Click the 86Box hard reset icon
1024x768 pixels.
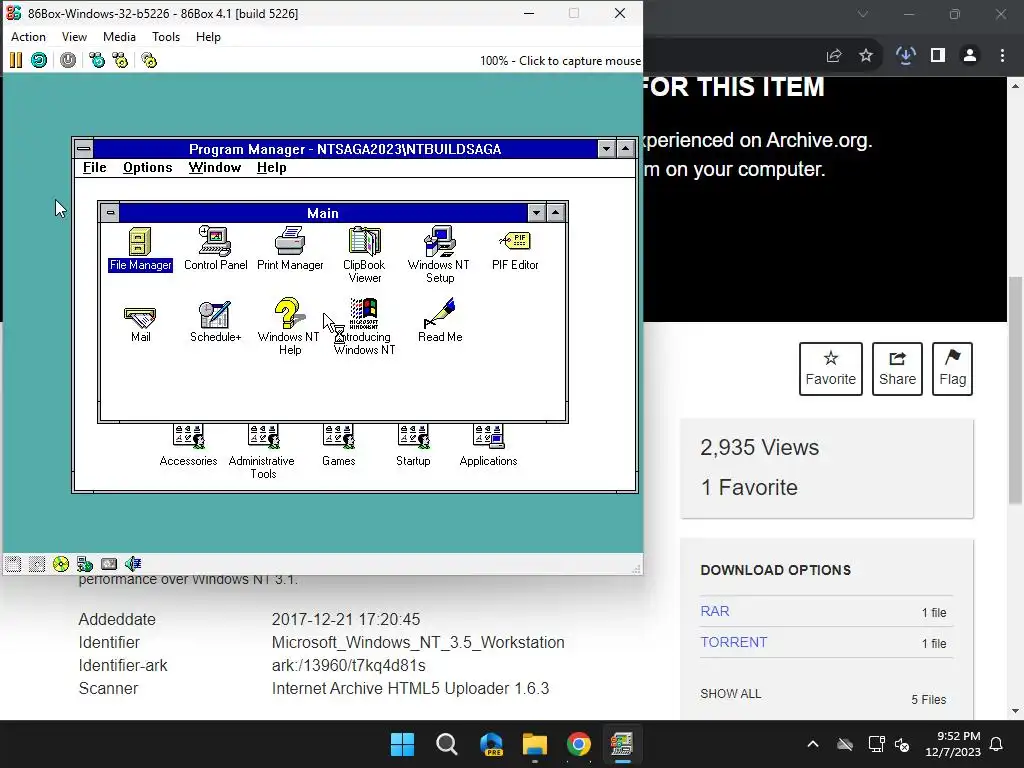pyautogui.click(x=39, y=61)
